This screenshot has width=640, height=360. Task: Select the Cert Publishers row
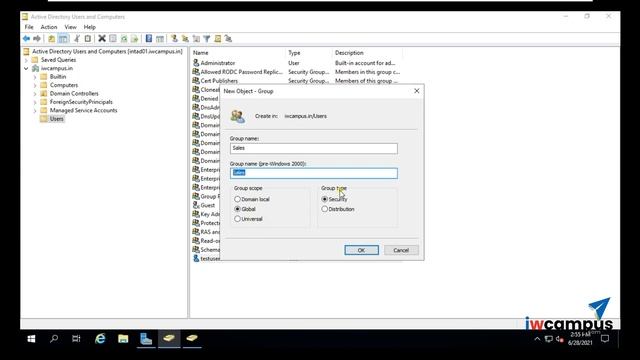296,81
